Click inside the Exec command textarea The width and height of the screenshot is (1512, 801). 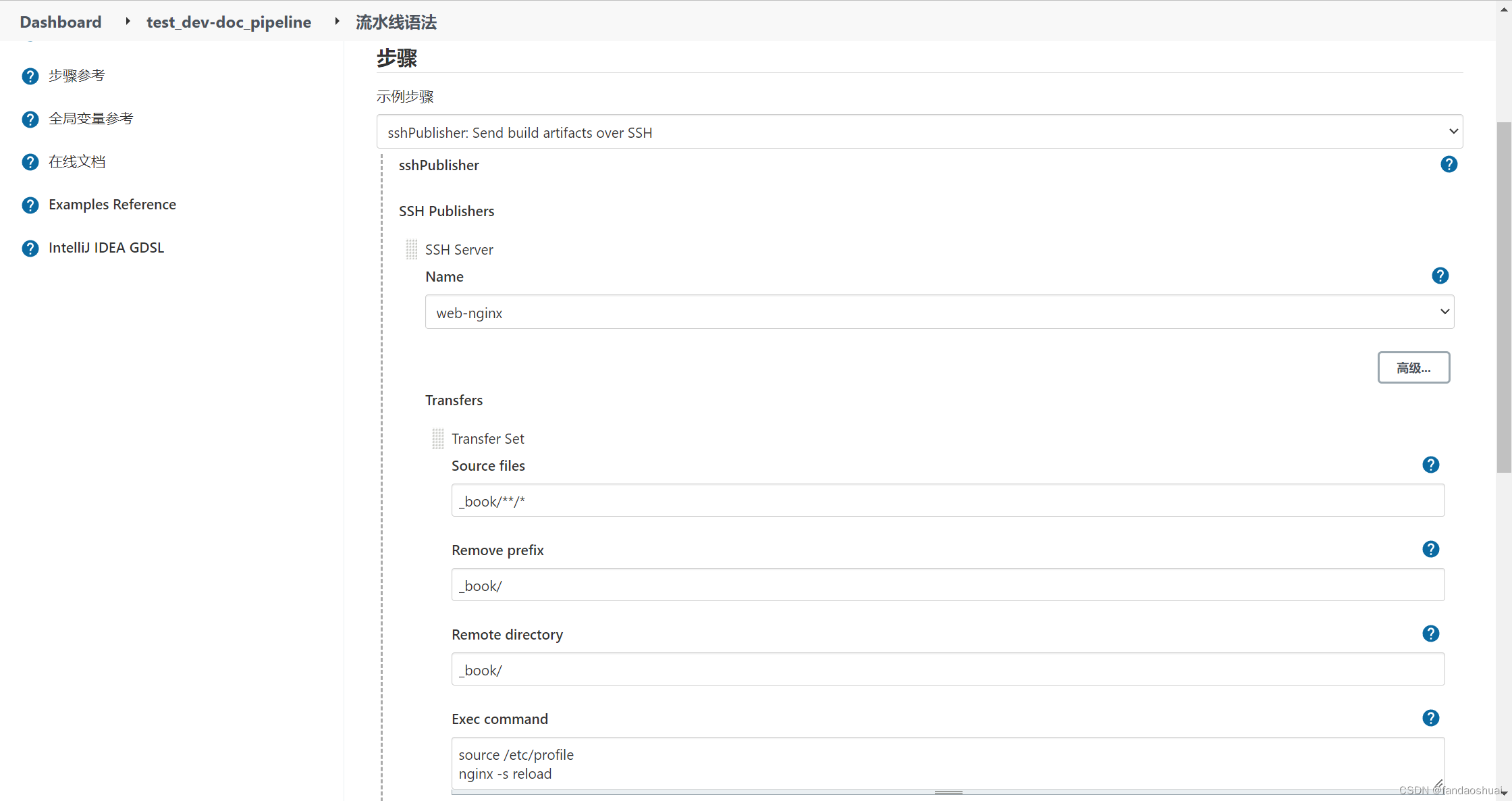point(948,763)
